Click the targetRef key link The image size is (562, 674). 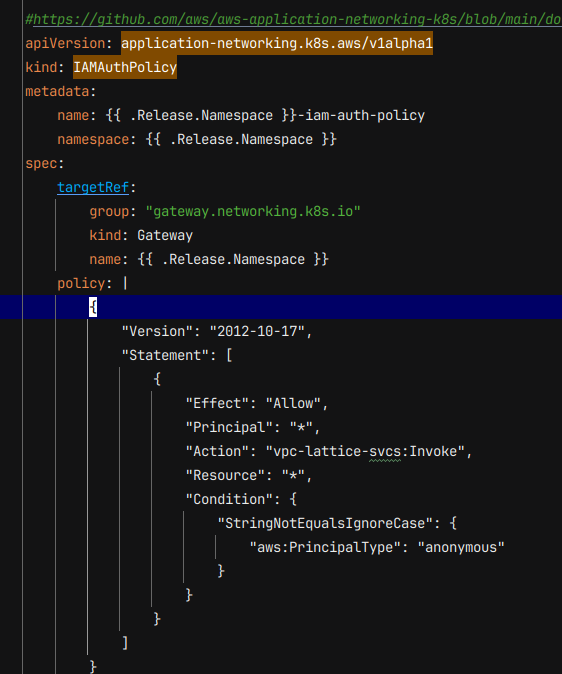click(x=93, y=187)
